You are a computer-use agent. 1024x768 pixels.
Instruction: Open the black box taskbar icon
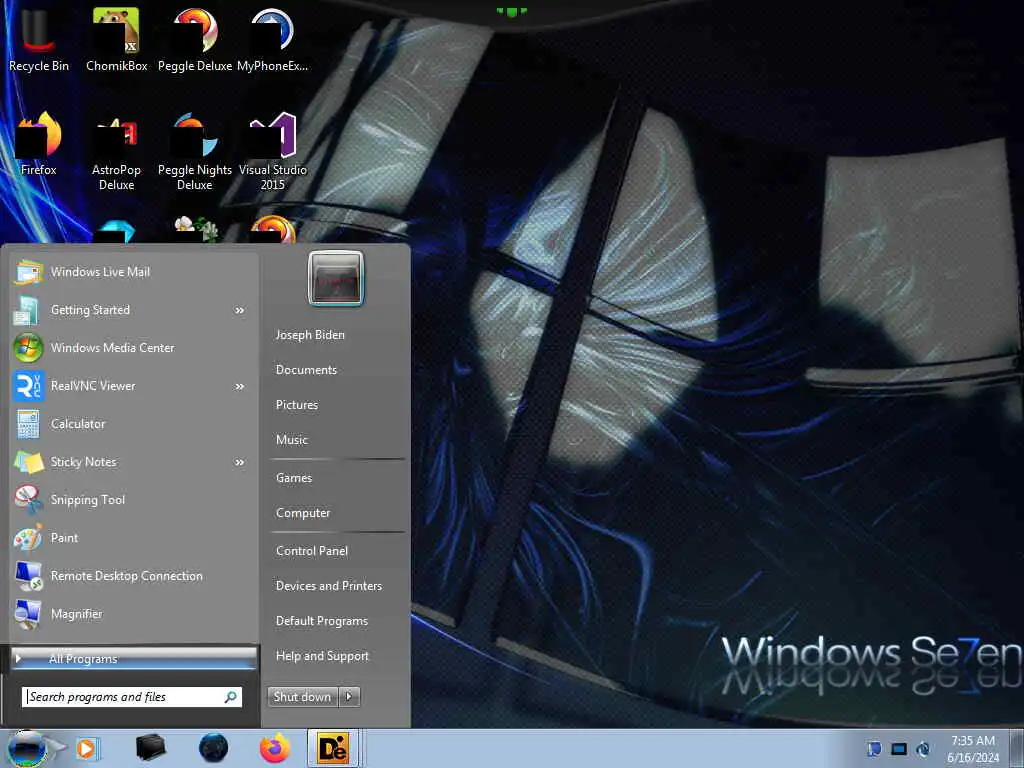(x=150, y=748)
